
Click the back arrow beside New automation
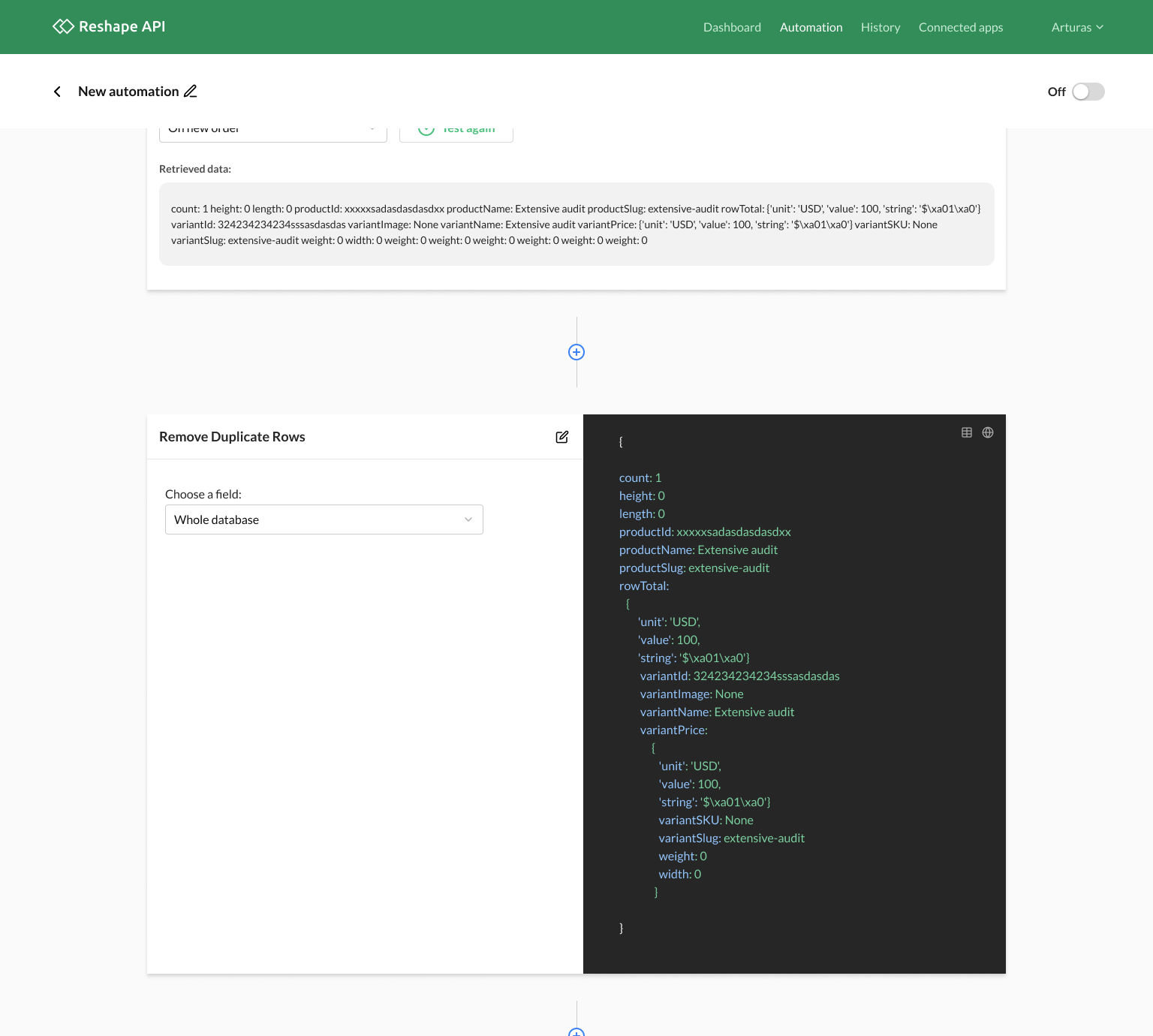pos(57,91)
